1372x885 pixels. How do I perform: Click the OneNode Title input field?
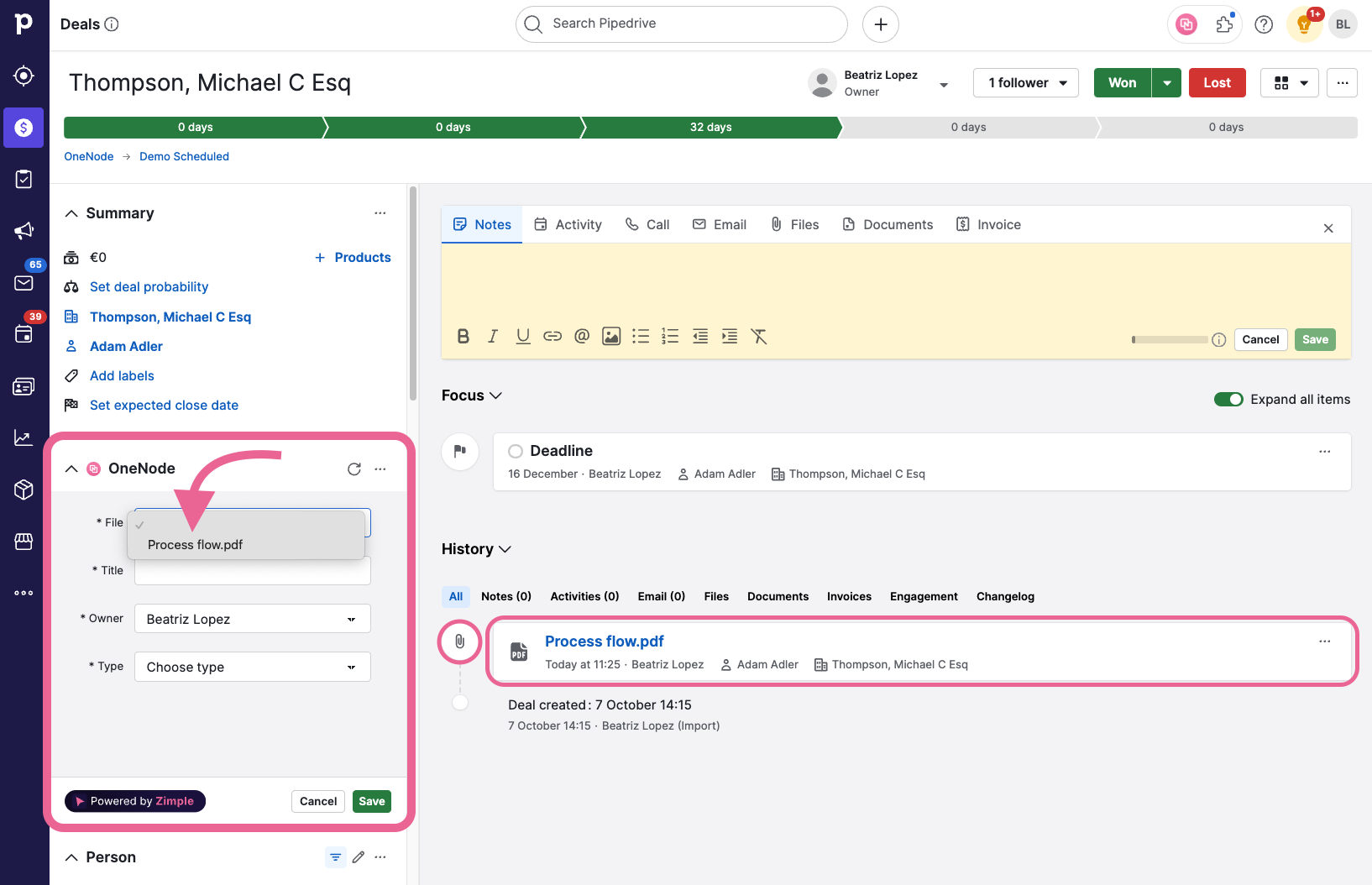tap(253, 571)
